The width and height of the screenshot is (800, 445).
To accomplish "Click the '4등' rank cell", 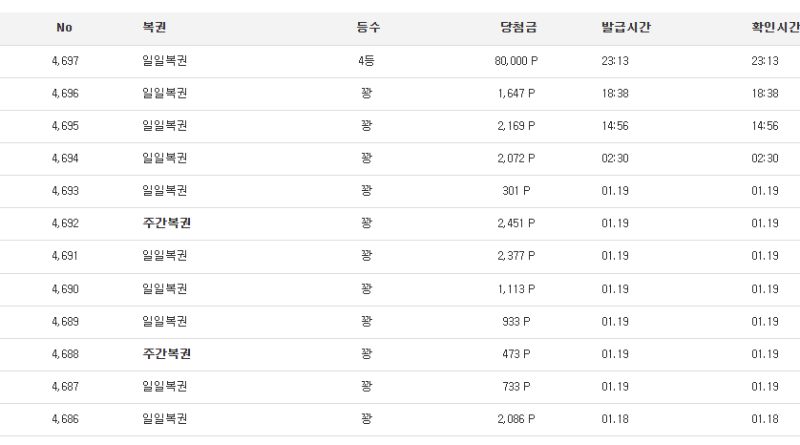I will [x=366, y=61].
